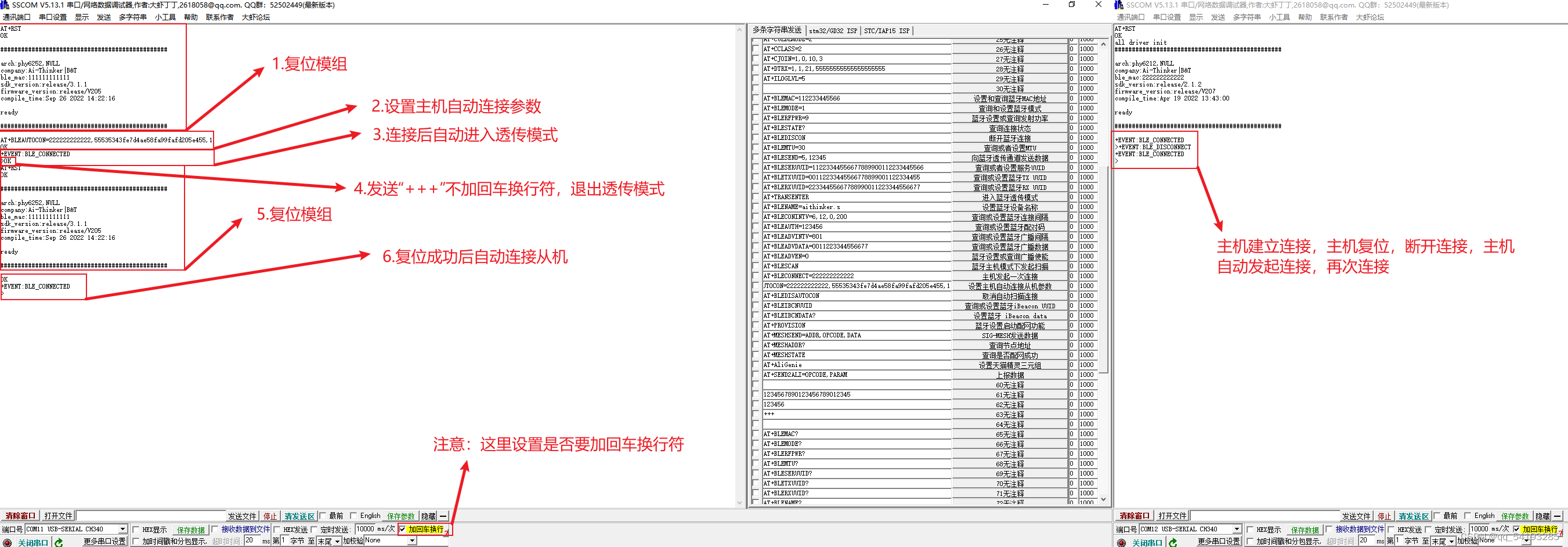Image resolution: width=1568 pixels, height=547 pixels.
Task: Click the green refresh arrow in left window
Action: tap(59, 542)
